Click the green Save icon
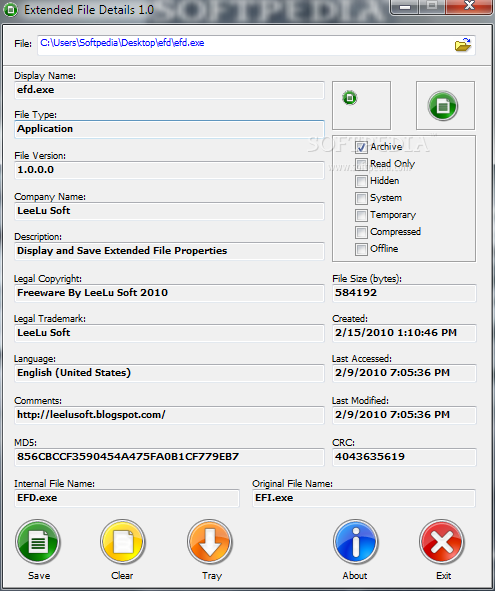The width and height of the screenshot is (495, 591). tap(38, 542)
